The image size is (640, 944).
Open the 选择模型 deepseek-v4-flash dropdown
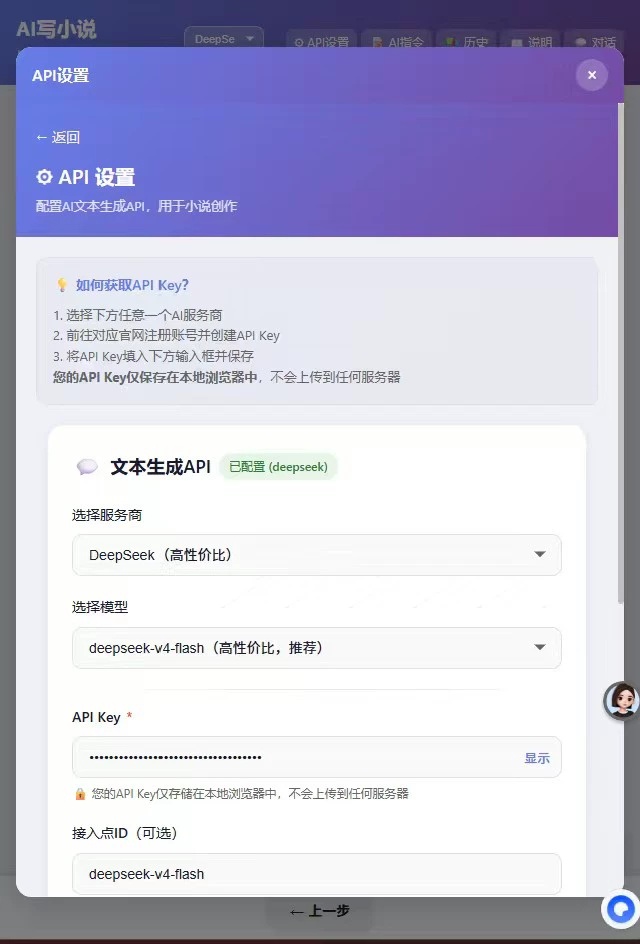pyautogui.click(x=317, y=648)
